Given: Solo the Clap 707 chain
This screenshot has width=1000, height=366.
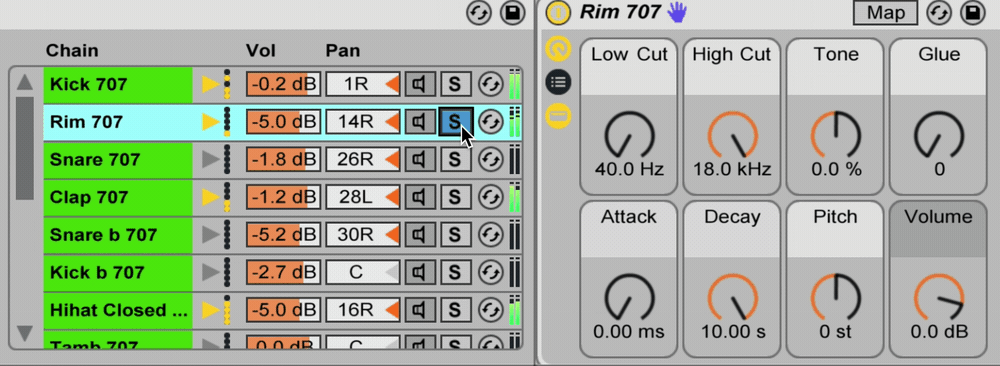Looking at the screenshot, I should point(455,197).
